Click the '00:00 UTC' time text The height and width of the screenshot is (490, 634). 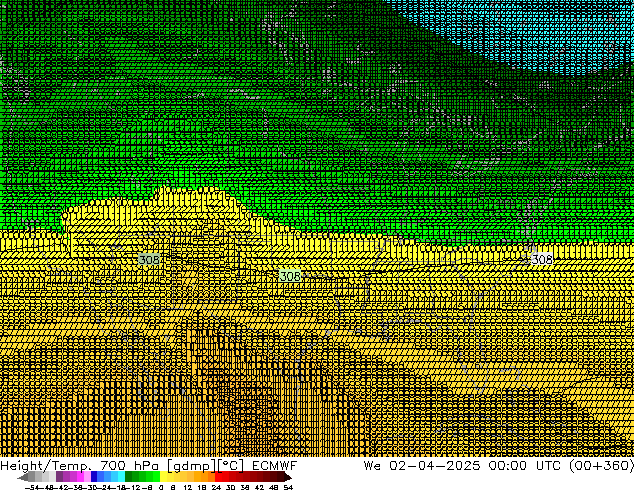(x=524, y=466)
